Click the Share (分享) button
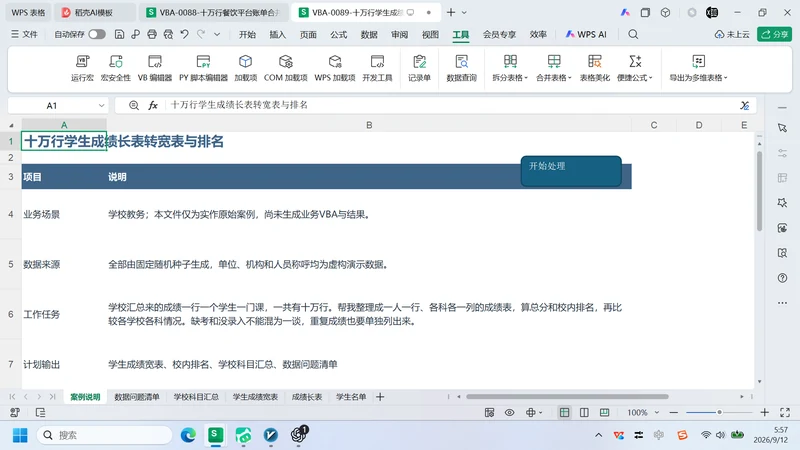 [774, 34]
